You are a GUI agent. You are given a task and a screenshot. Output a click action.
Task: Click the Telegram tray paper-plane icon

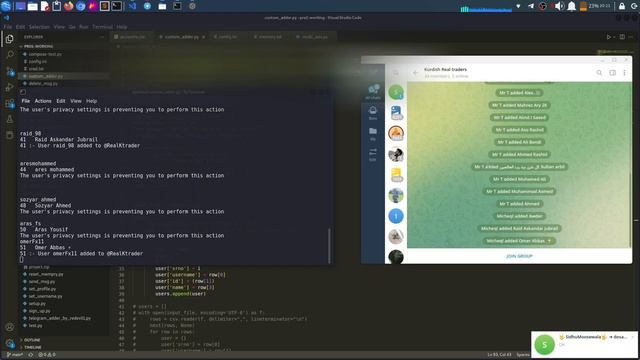(531, 6)
